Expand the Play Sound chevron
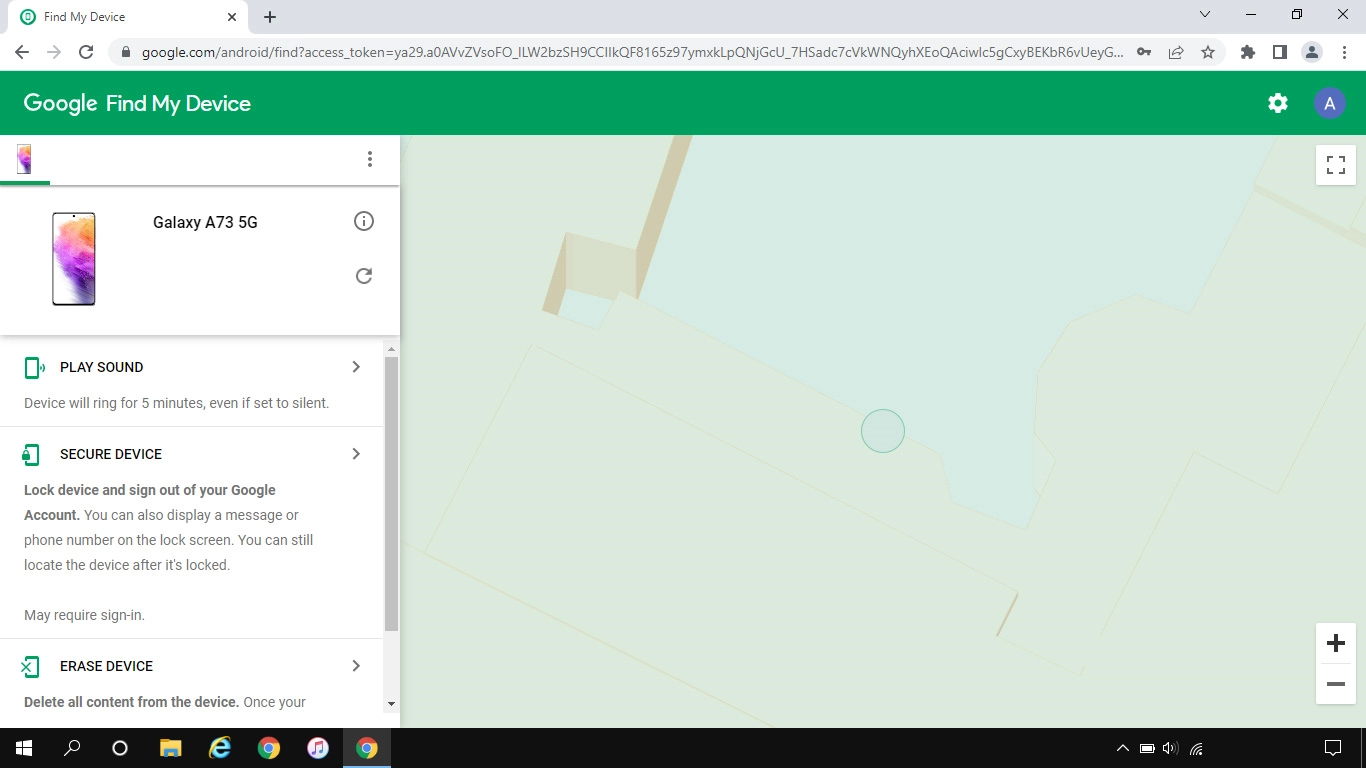1366x768 pixels. click(x=356, y=367)
